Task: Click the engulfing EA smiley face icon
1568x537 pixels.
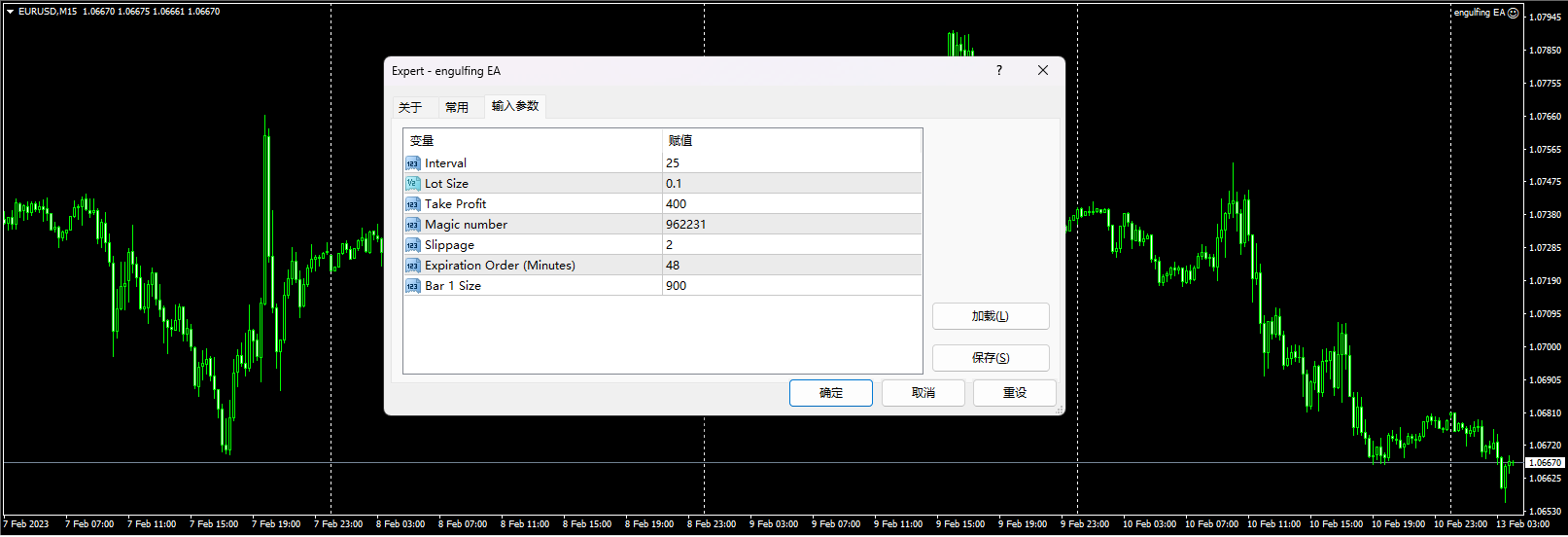Action: click(x=1513, y=13)
